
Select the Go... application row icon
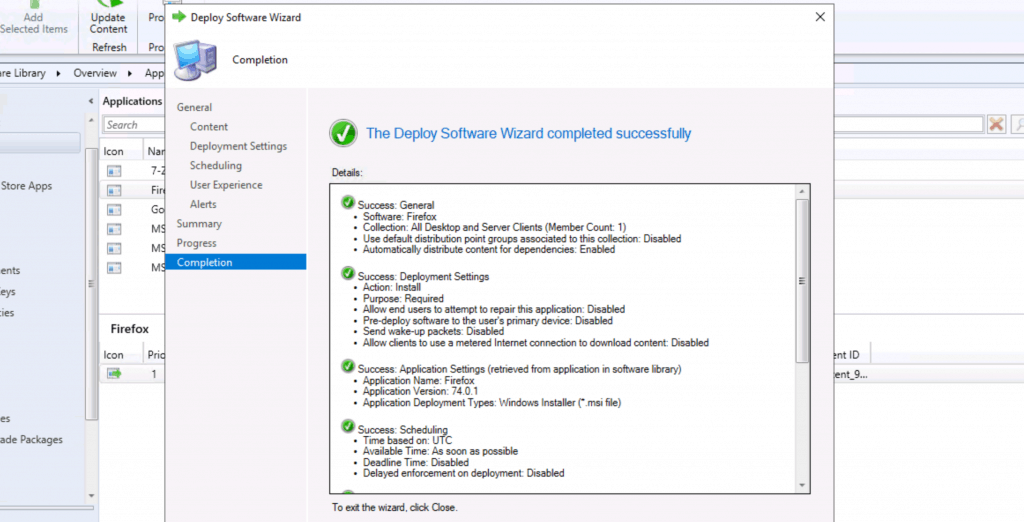pyautogui.click(x=114, y=210)
